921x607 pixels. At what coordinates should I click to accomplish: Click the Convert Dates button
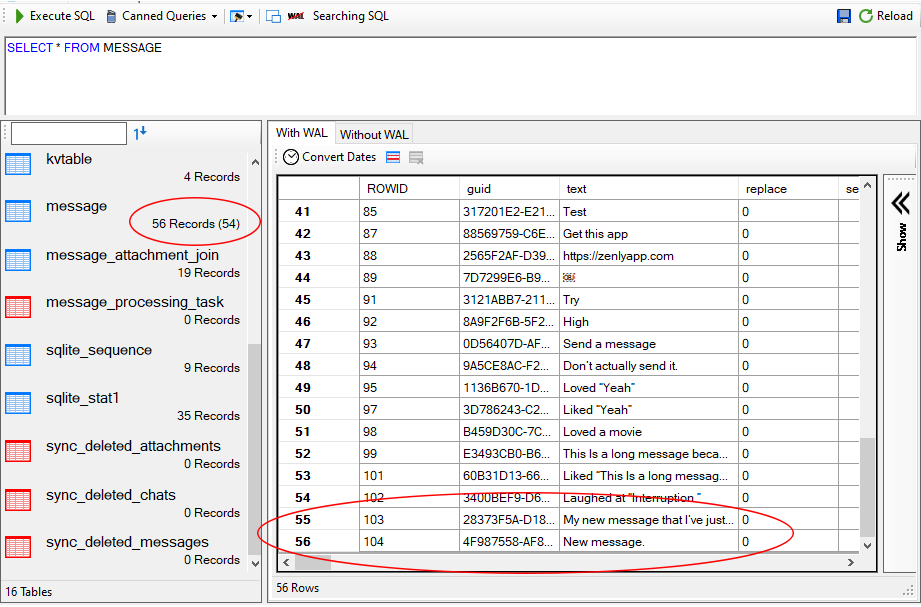329,157
